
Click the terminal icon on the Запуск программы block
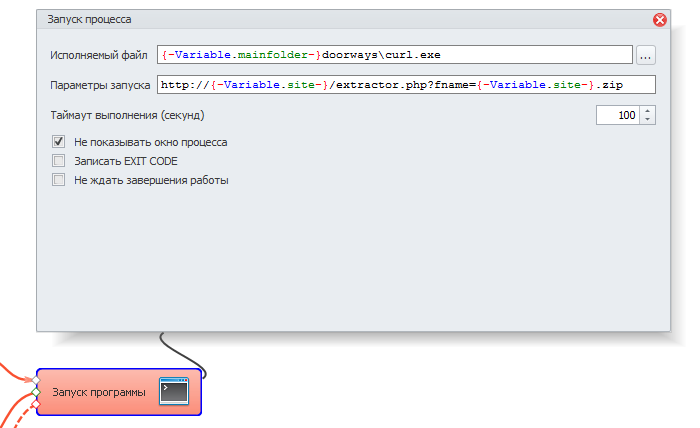pos(175,391)
